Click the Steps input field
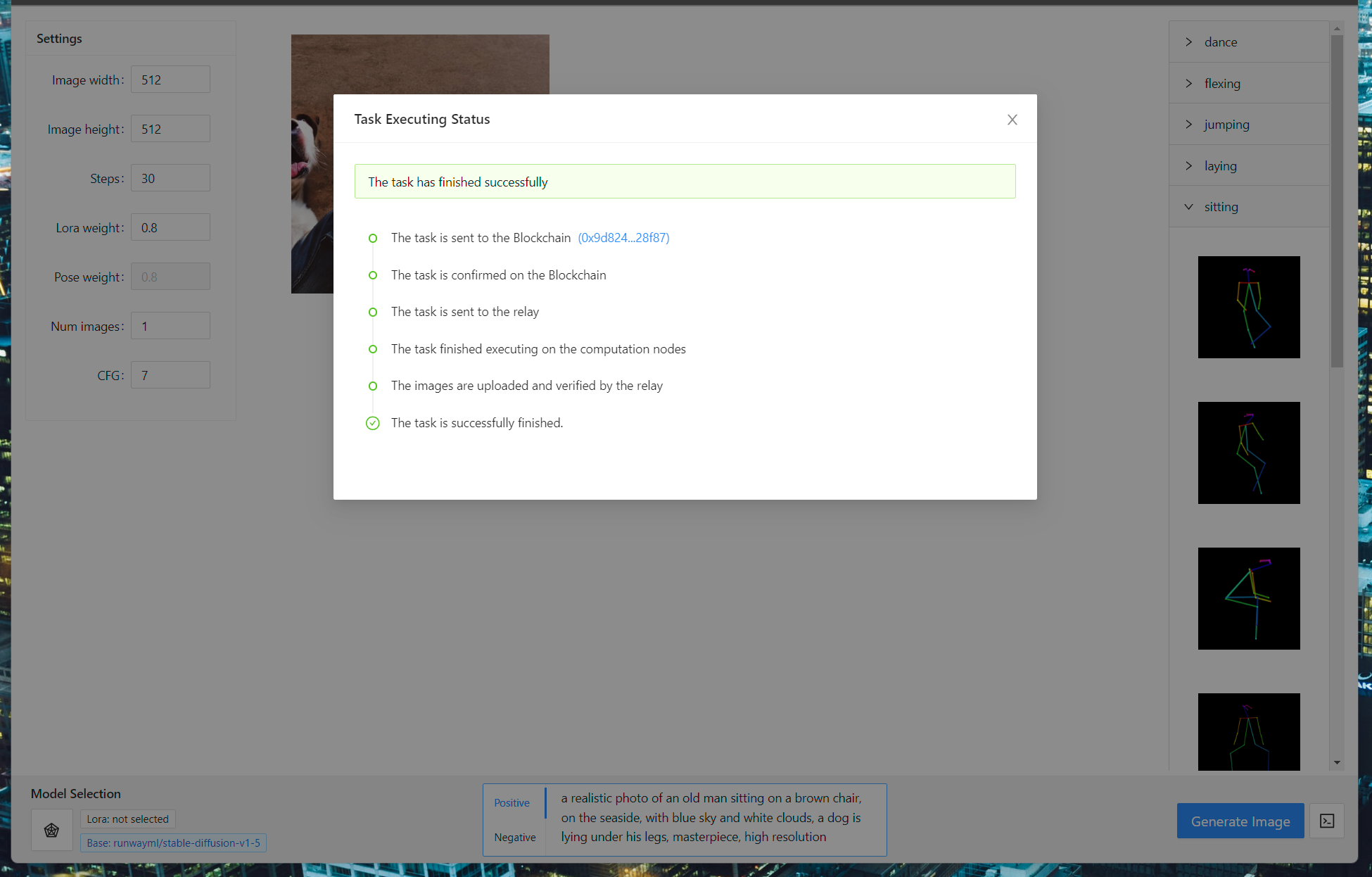Viewport: 1372px width, 877px height. coord(170,178)
